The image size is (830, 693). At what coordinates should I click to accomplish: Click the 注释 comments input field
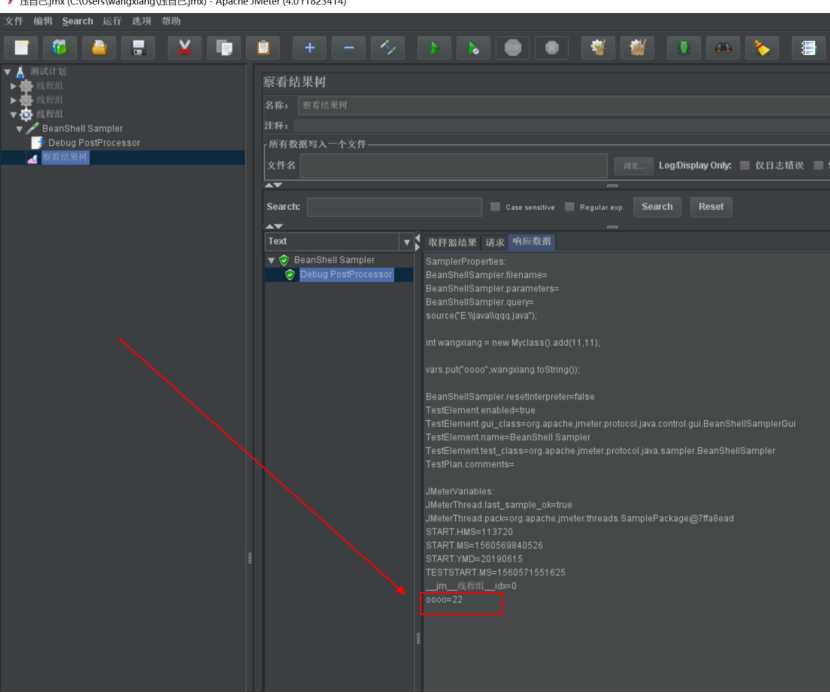pos(562,125)
